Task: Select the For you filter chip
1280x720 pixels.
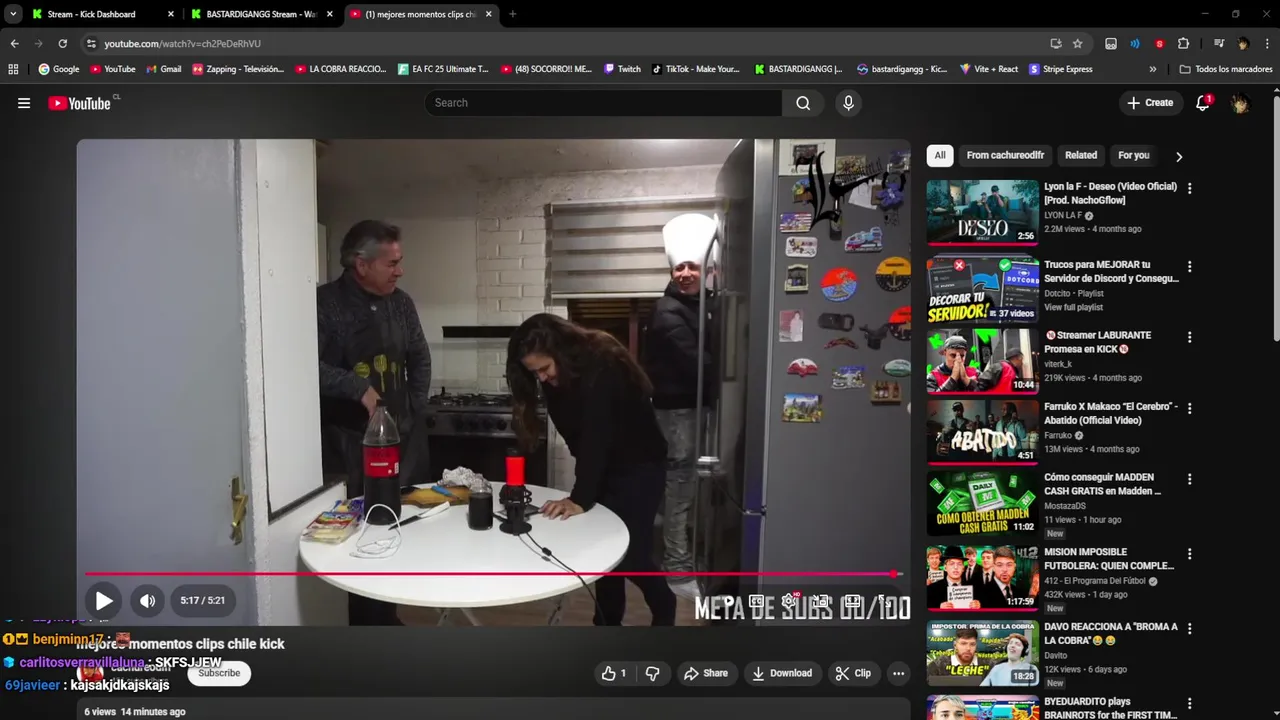Action: [x=1133, y=156]
